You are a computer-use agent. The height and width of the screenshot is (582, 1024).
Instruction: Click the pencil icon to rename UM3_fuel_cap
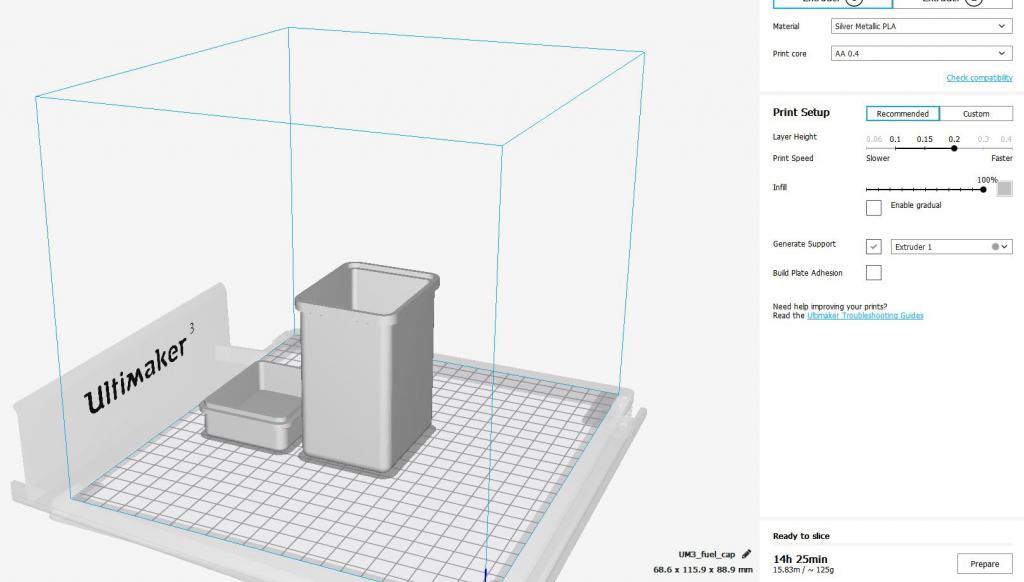(746, 554)
